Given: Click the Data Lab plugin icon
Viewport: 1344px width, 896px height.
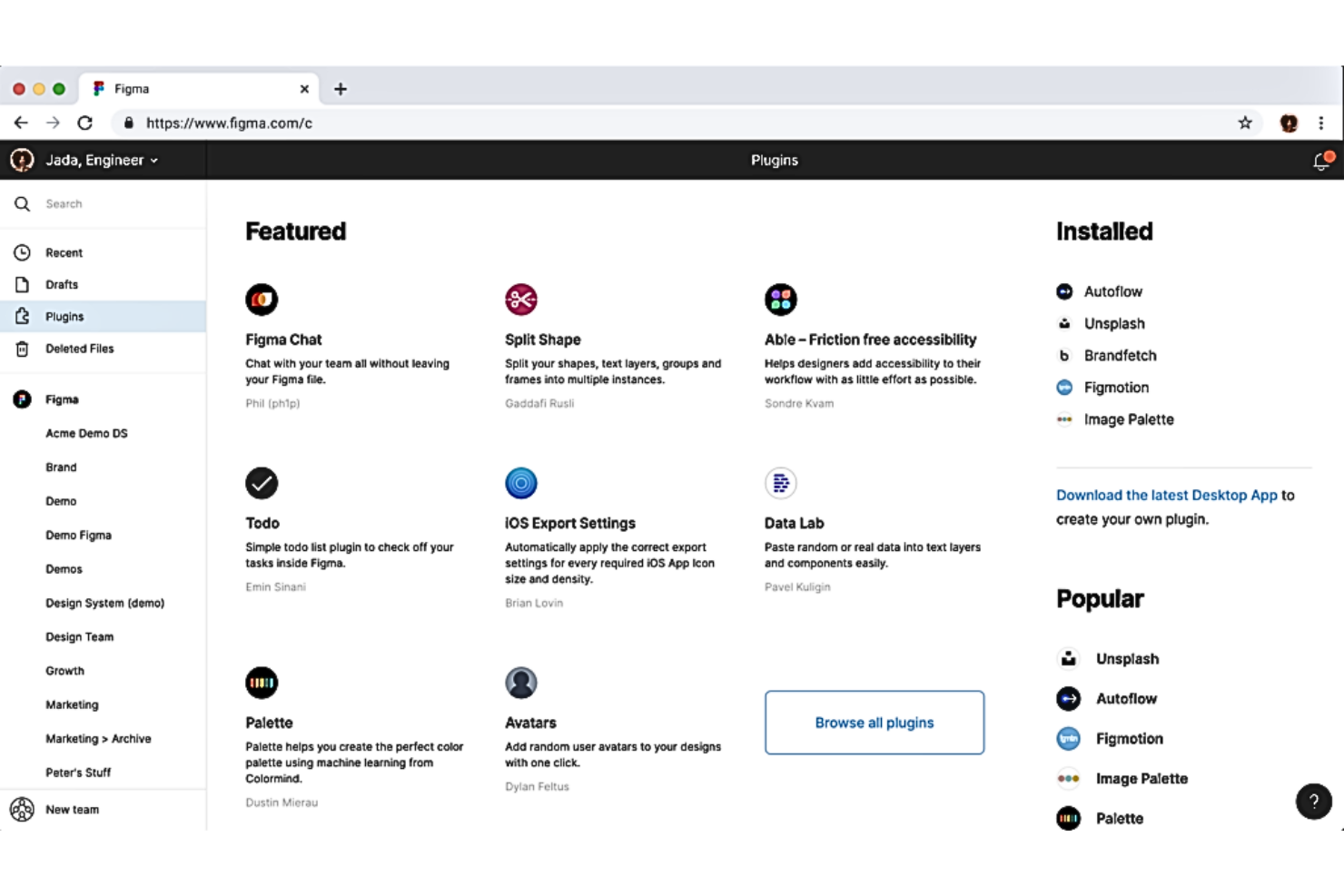Looking at the screenshot, I should 781,483.
